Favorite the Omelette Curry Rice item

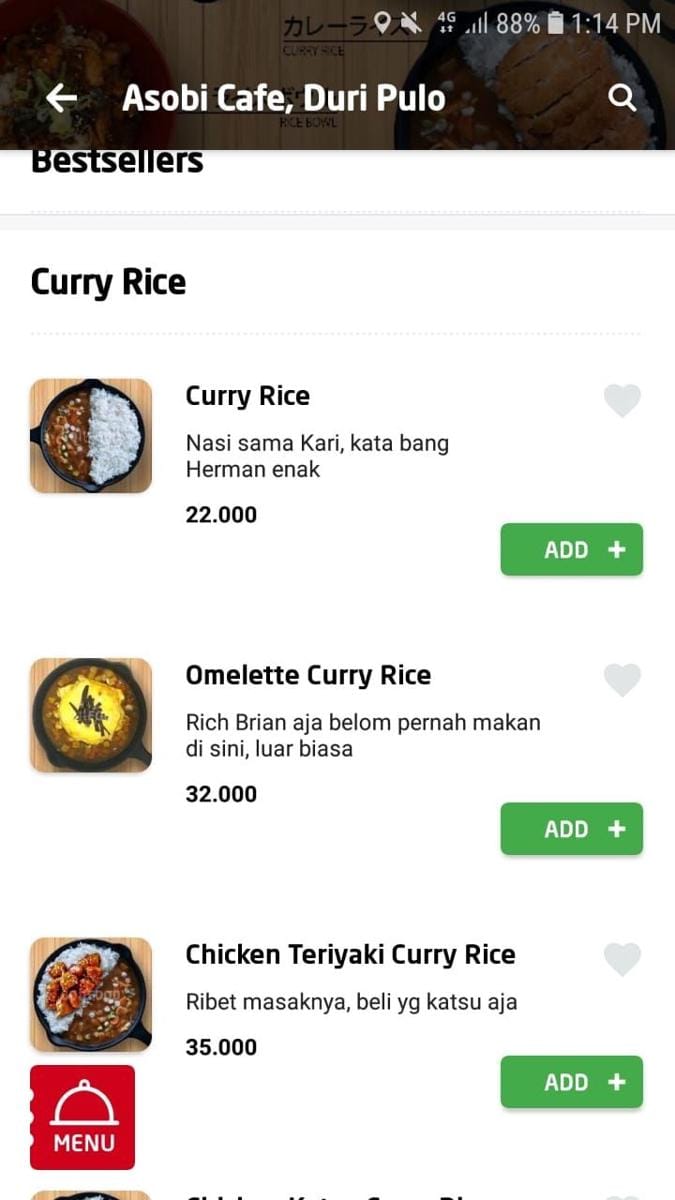tap(622, 679)
